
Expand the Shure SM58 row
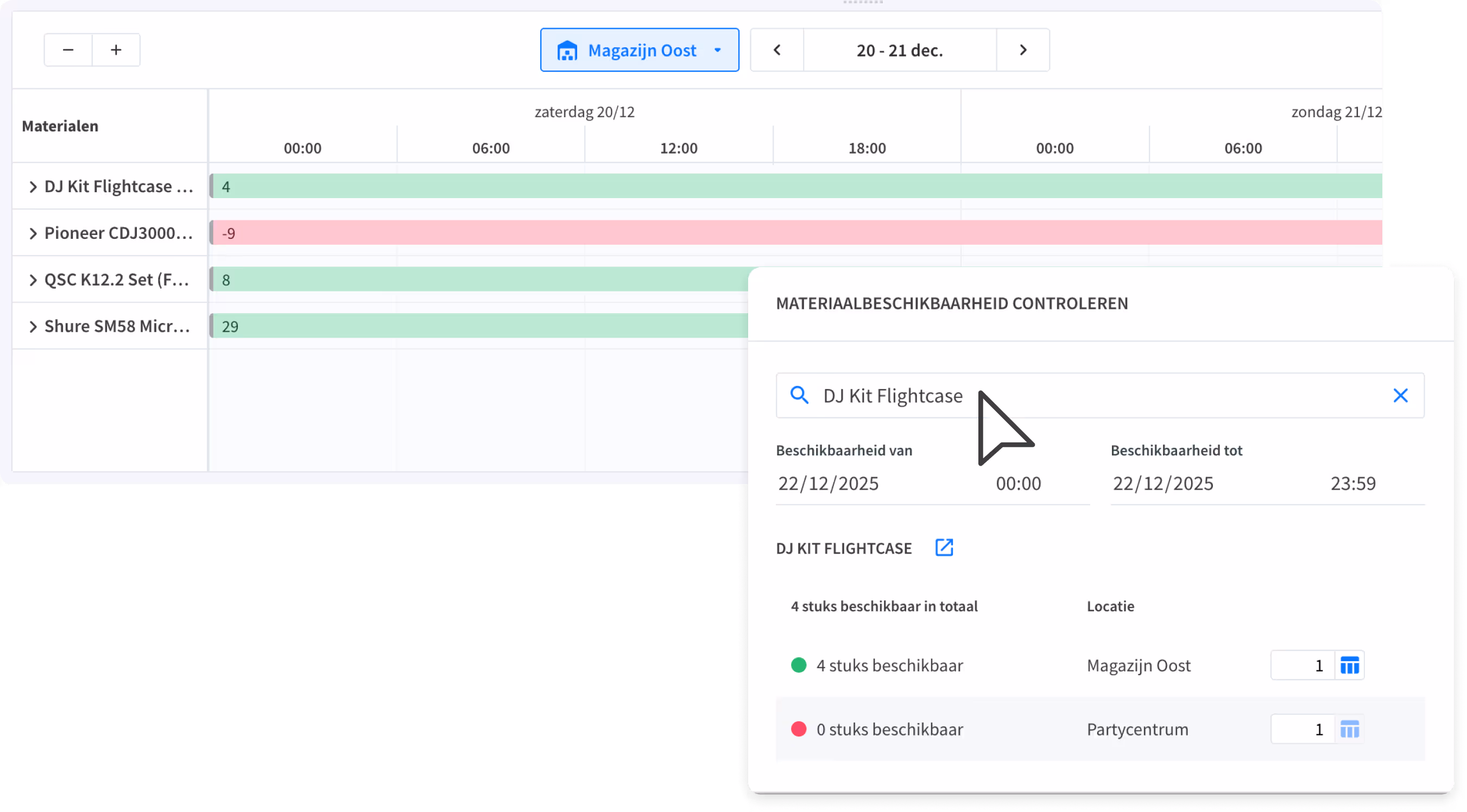tap(33, 327)
